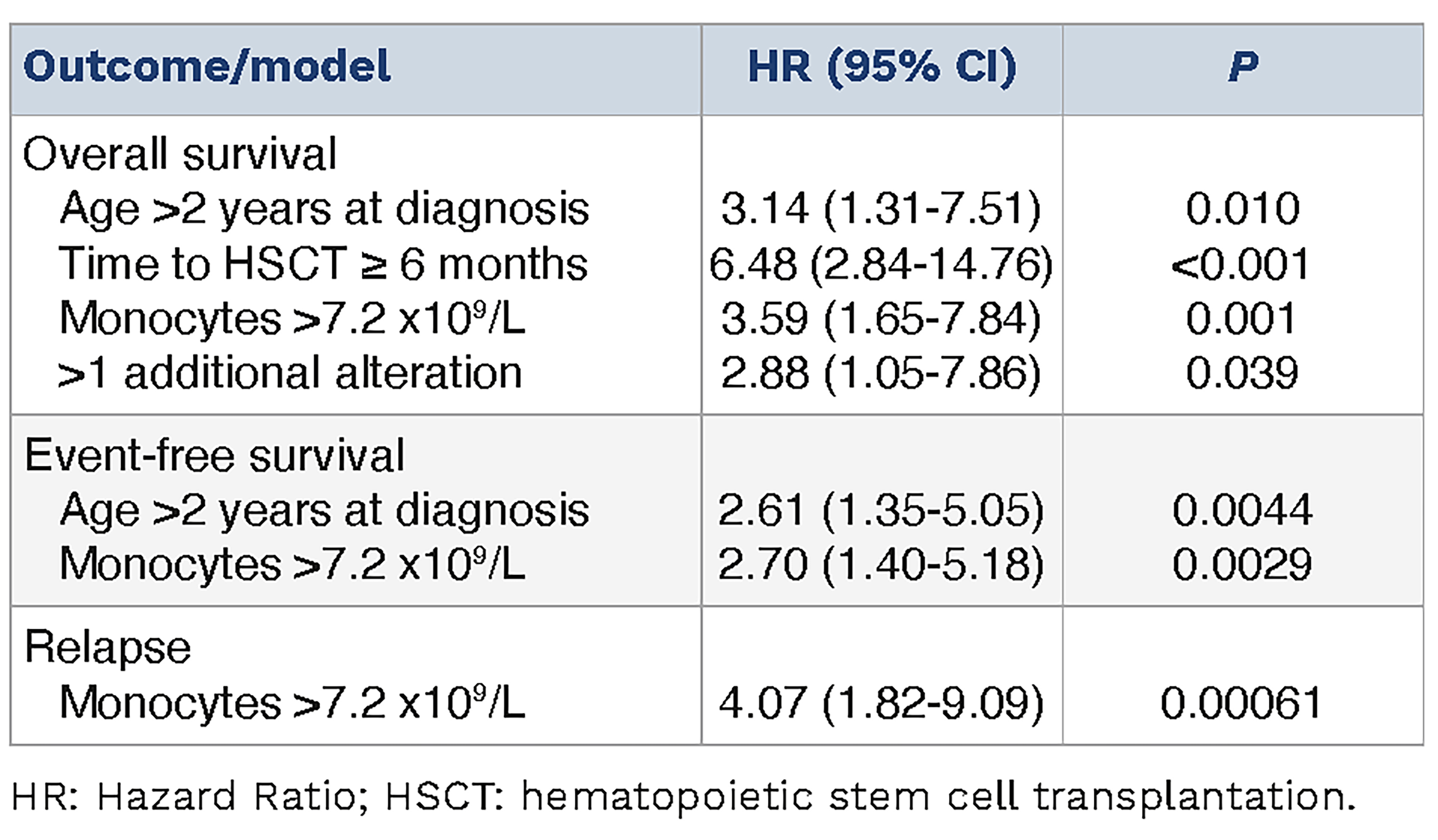Click the Outcome/model column header
This screenshot has height=840, width=1438.
click(x=207, y=67)
